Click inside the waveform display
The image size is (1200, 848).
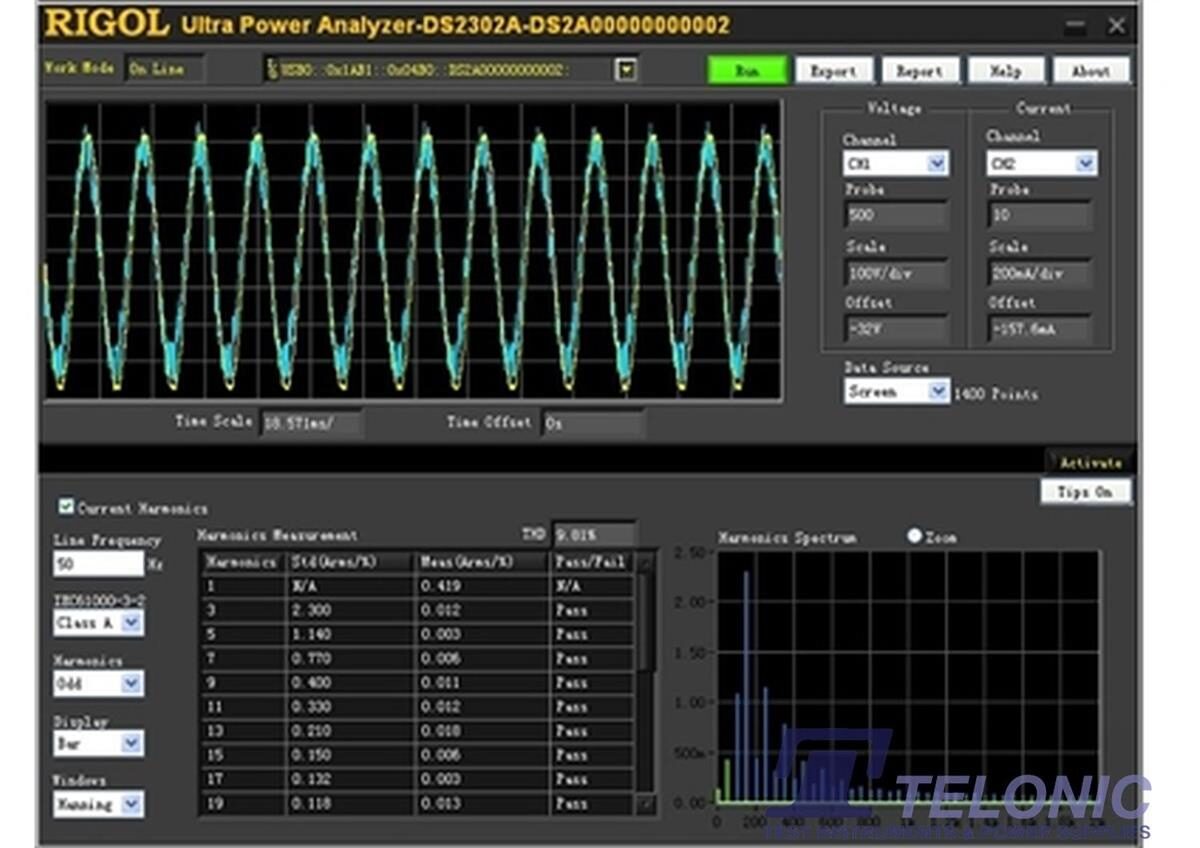[x=413, y=250]
